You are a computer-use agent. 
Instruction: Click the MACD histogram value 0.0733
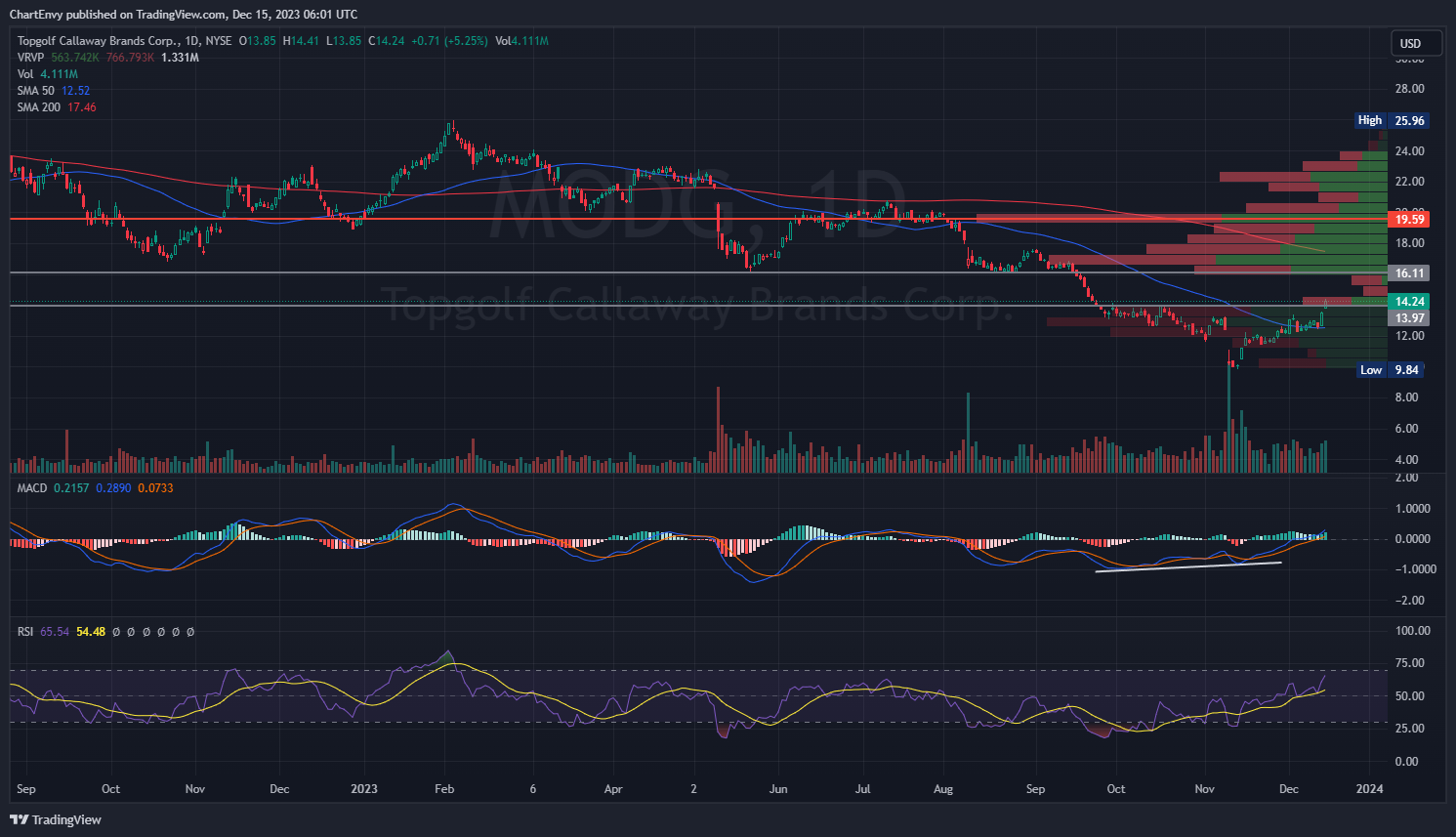[x=155, y=487]
